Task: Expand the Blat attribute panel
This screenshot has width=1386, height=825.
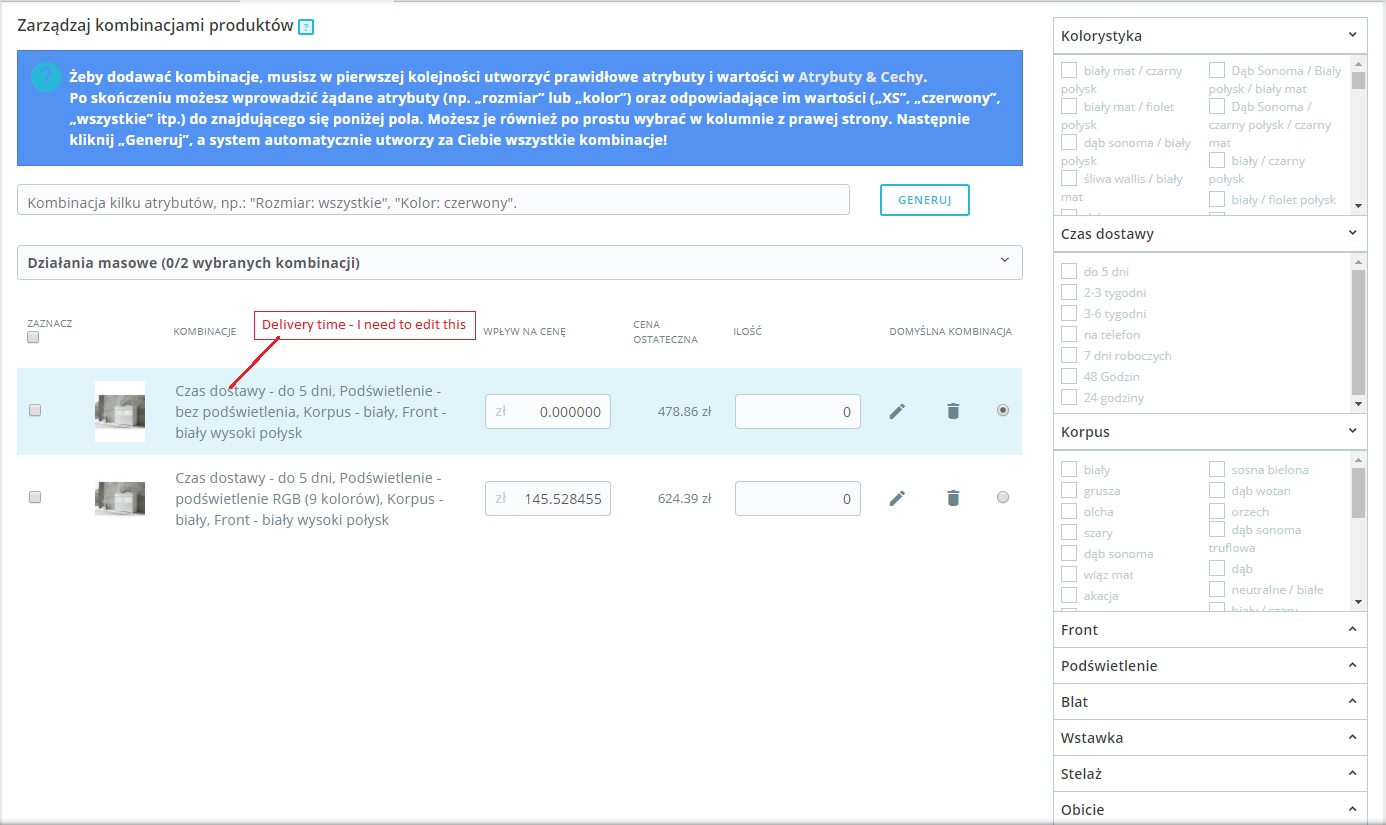Action: [x=1210, y=702]
